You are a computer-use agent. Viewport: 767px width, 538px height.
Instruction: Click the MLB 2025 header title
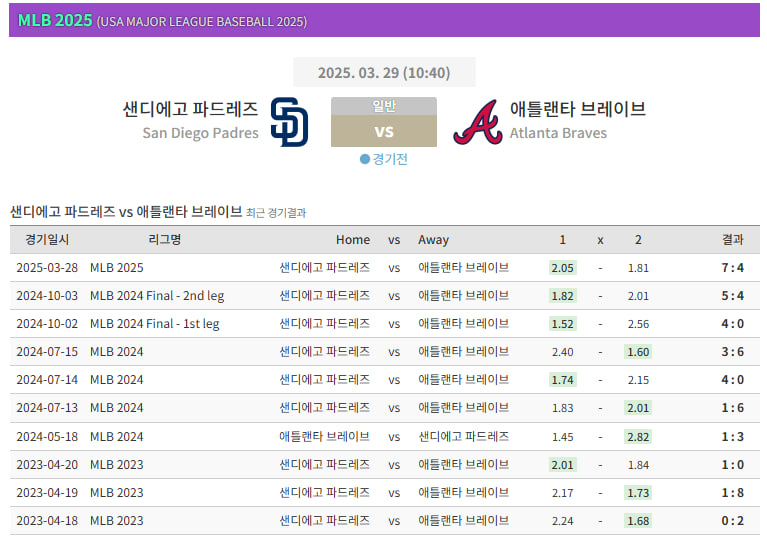[53, 20]
